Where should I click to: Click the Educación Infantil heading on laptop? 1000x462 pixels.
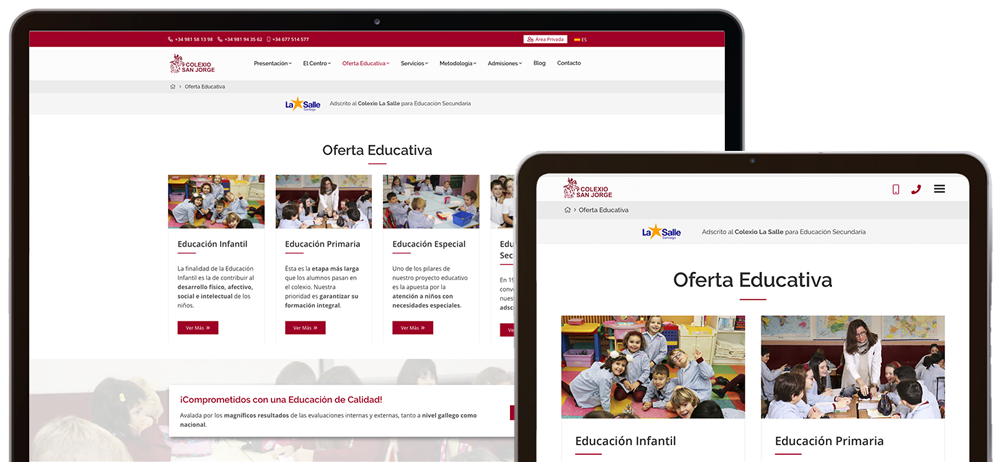(212, 244)
